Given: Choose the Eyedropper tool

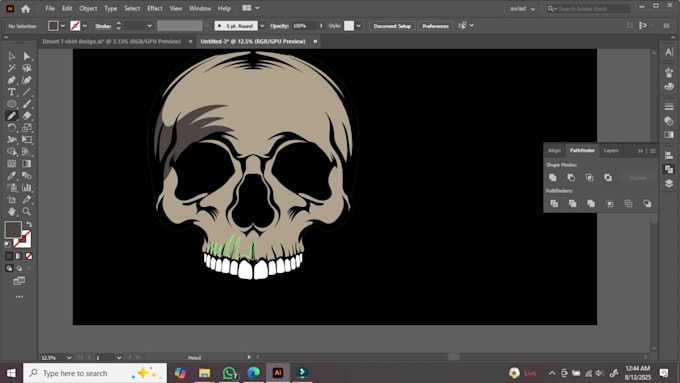Looking at the screenshot, I should [x=12, y=176].
